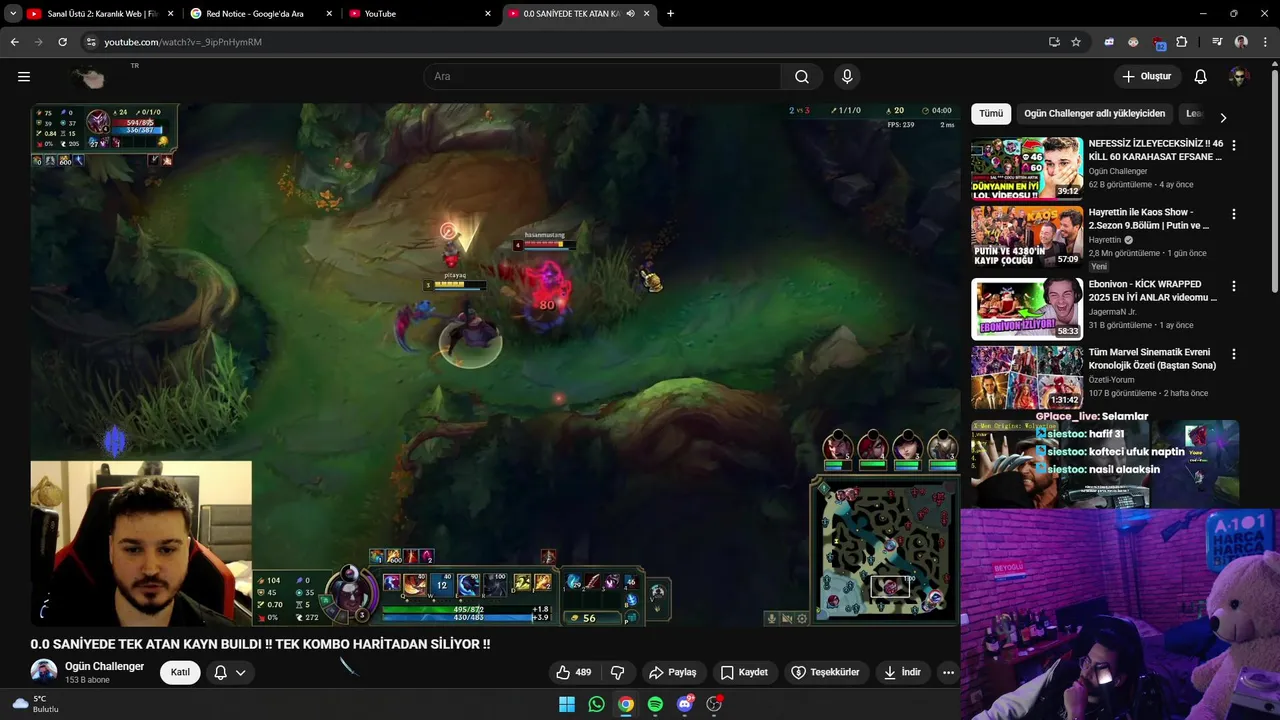Click the Oluştur create button
The width and height of the screenshot is (1280, 720).
tap(1146, 77)
